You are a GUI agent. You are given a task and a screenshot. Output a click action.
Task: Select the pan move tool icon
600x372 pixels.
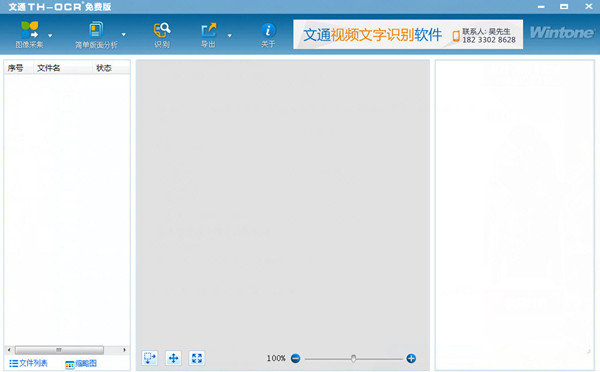(173, 358)
